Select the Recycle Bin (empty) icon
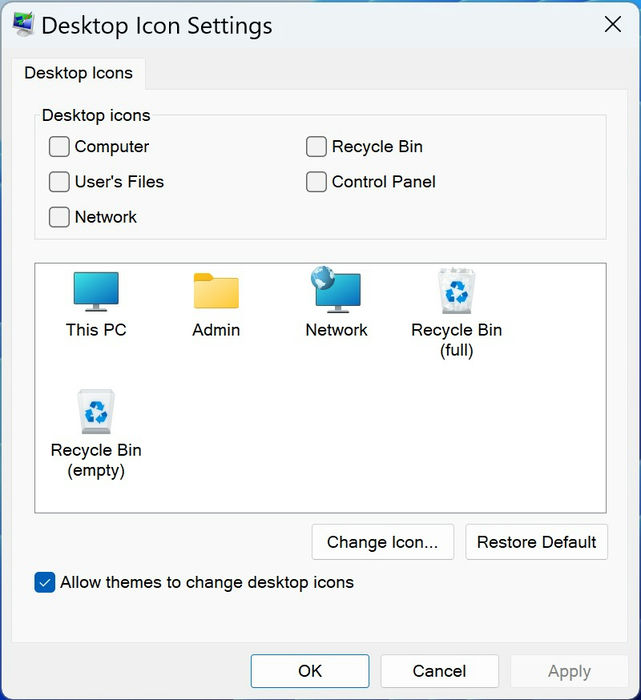This screenshot has width=641, height=700. click(x=96, y=411)
